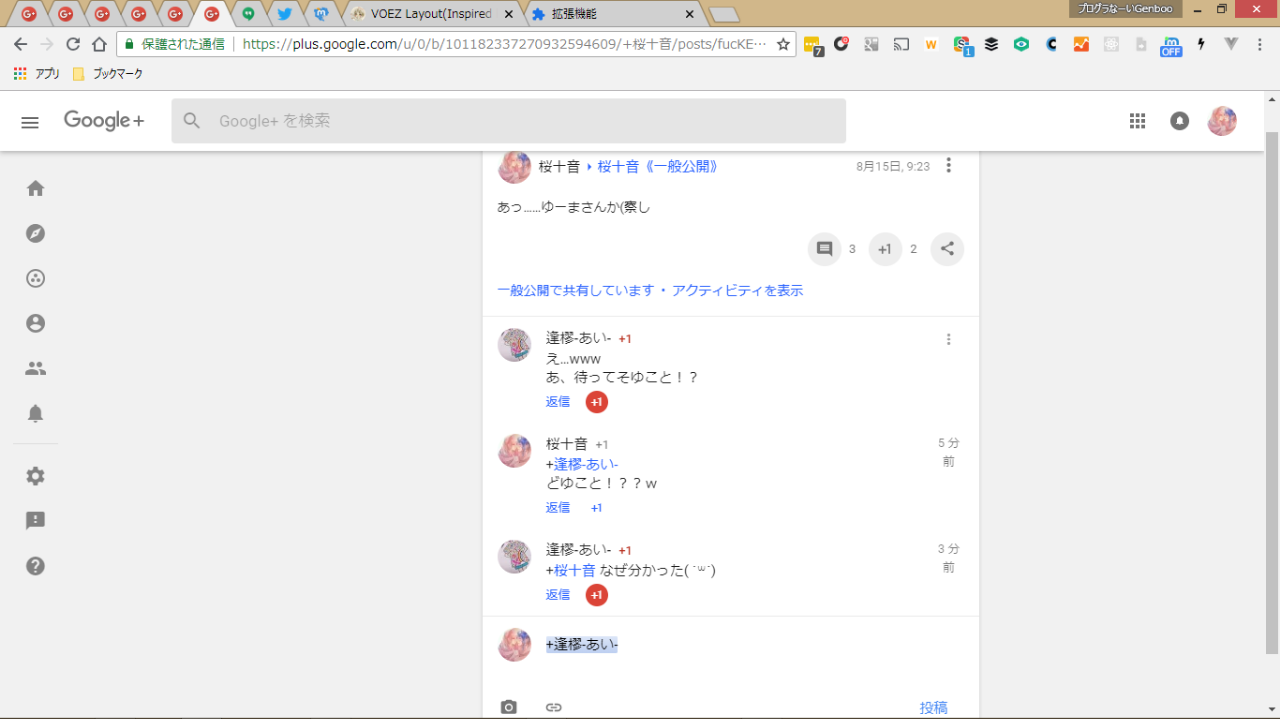Image resolution: width=1280 pixels, height=719 pixels.
Task: Open the hamburger main menu
Action: (x=30, y=122)
